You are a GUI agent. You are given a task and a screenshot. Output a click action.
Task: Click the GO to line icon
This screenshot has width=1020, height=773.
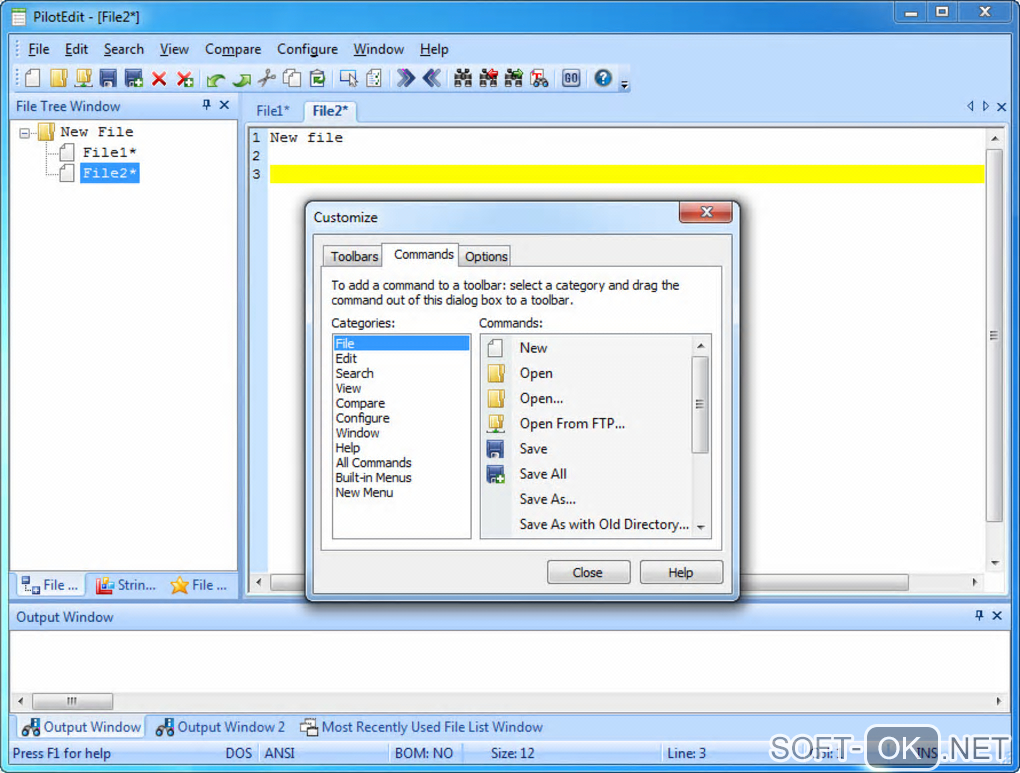571,79
